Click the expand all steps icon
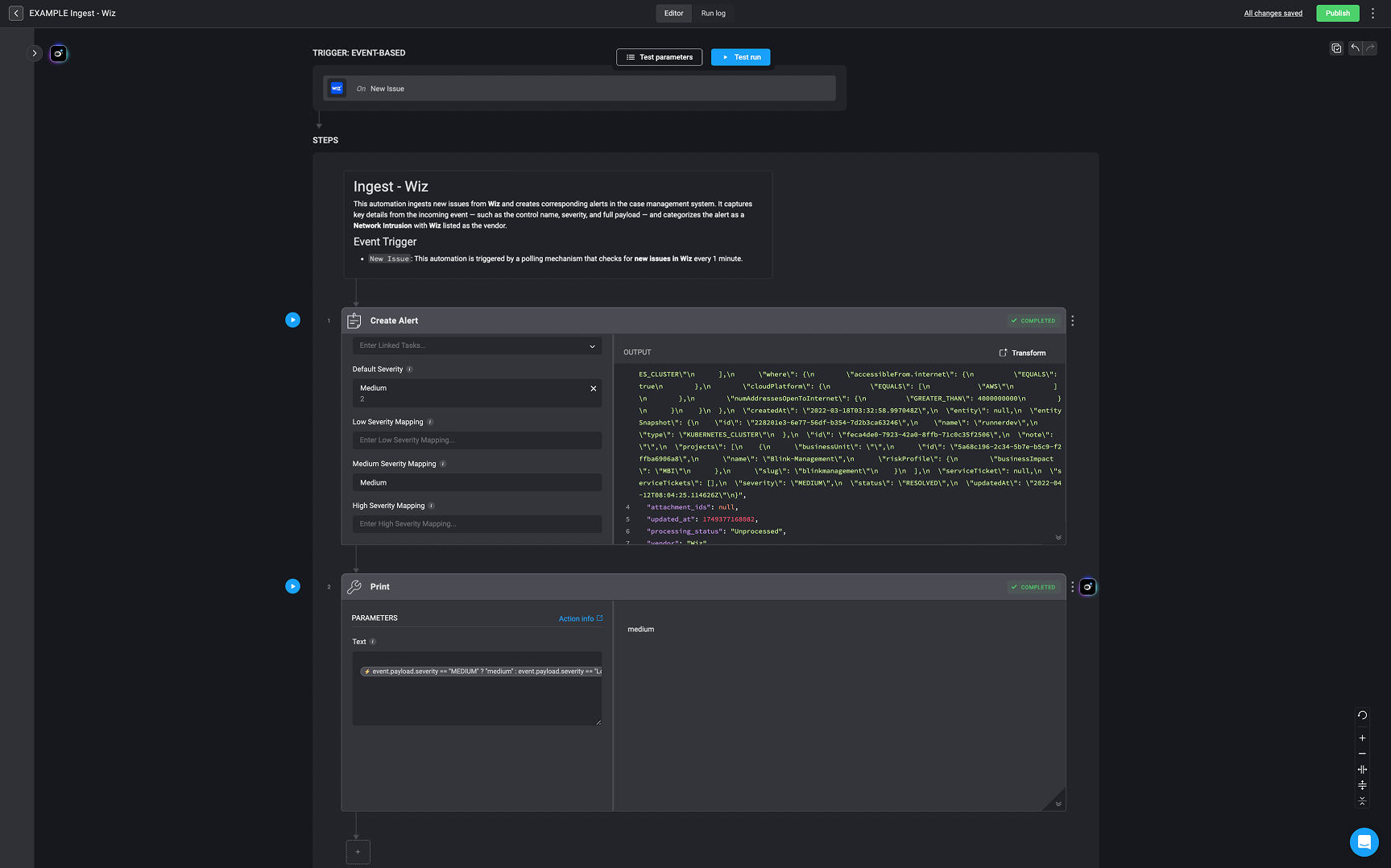 (x=1362, y=785)
